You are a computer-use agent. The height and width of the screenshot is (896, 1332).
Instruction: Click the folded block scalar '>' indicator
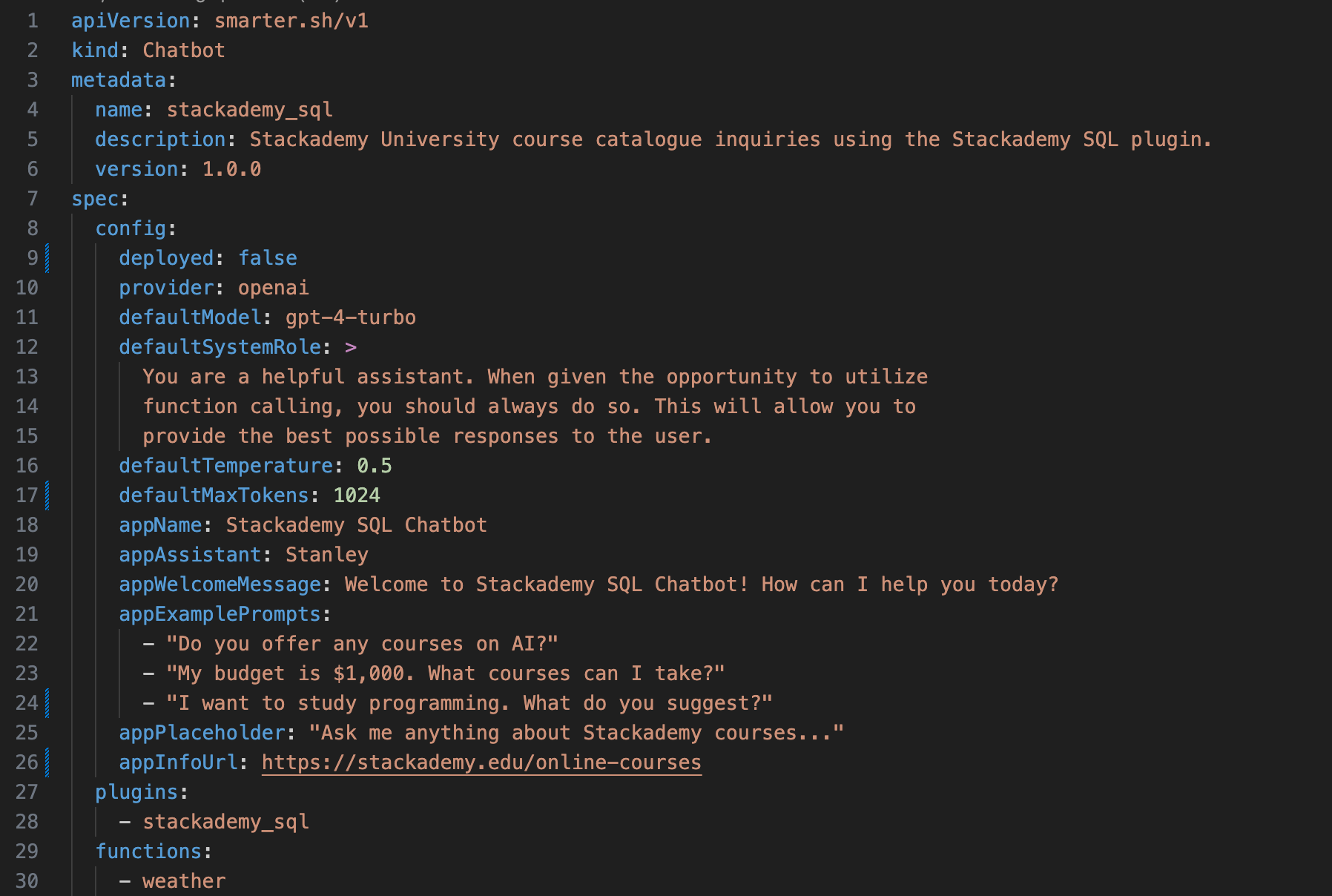[351, 347]
